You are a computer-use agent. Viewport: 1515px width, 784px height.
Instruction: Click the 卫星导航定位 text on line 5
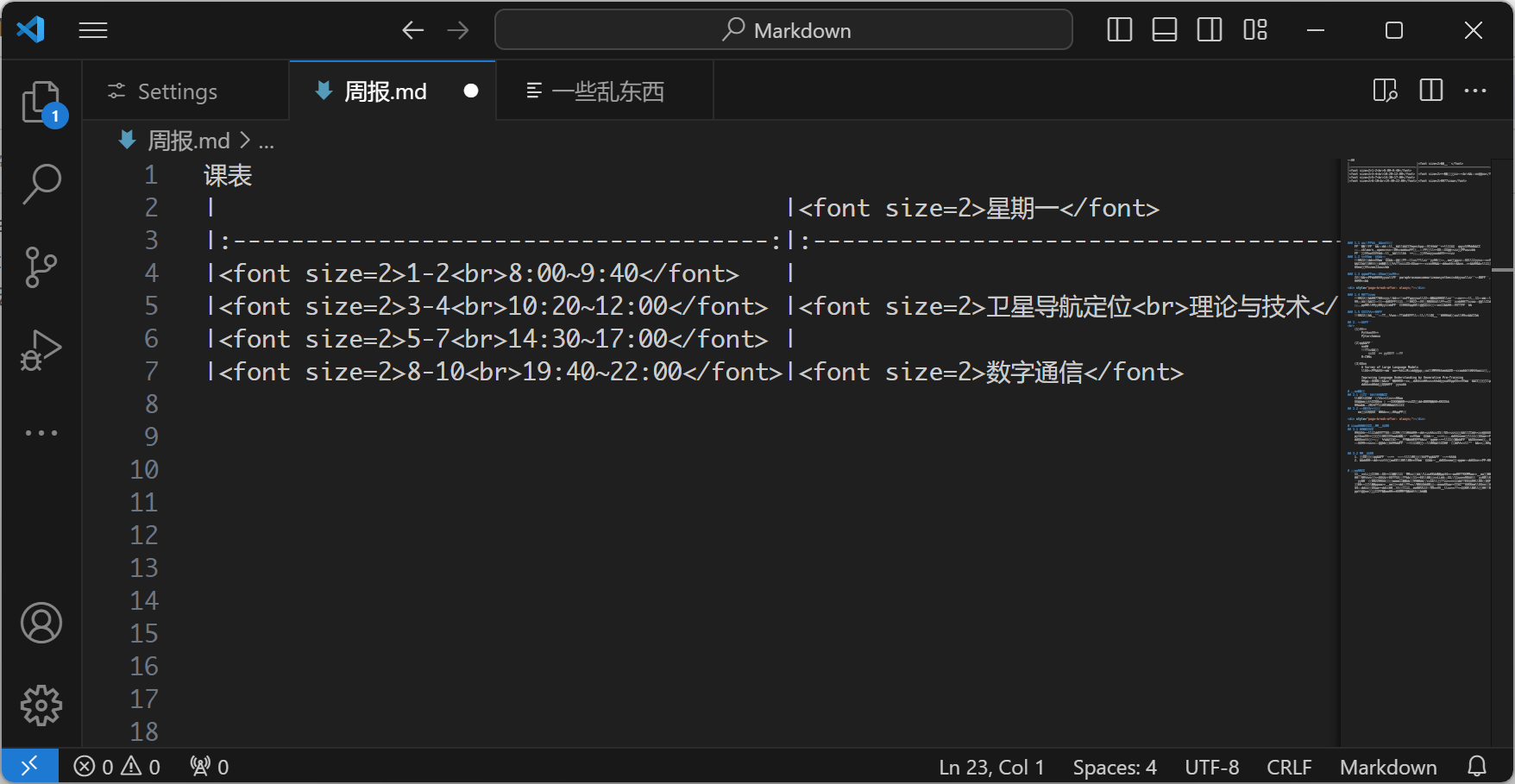[1059, 306]
